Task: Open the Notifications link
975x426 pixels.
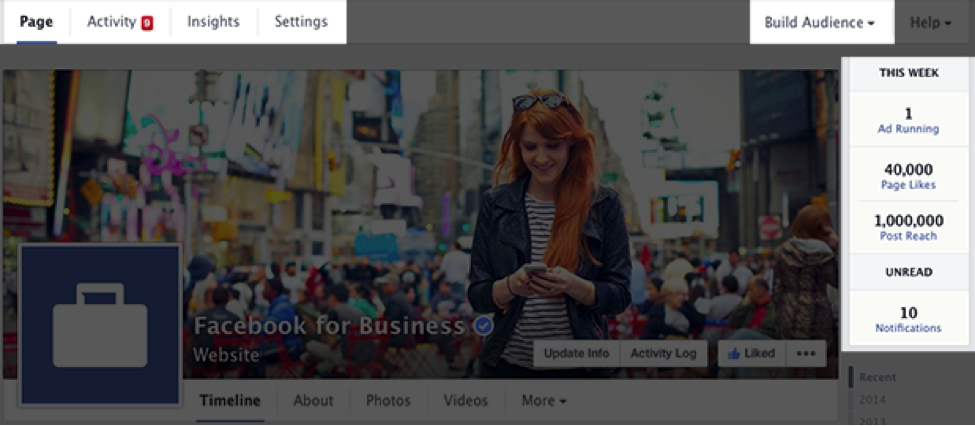Action: 908,328
